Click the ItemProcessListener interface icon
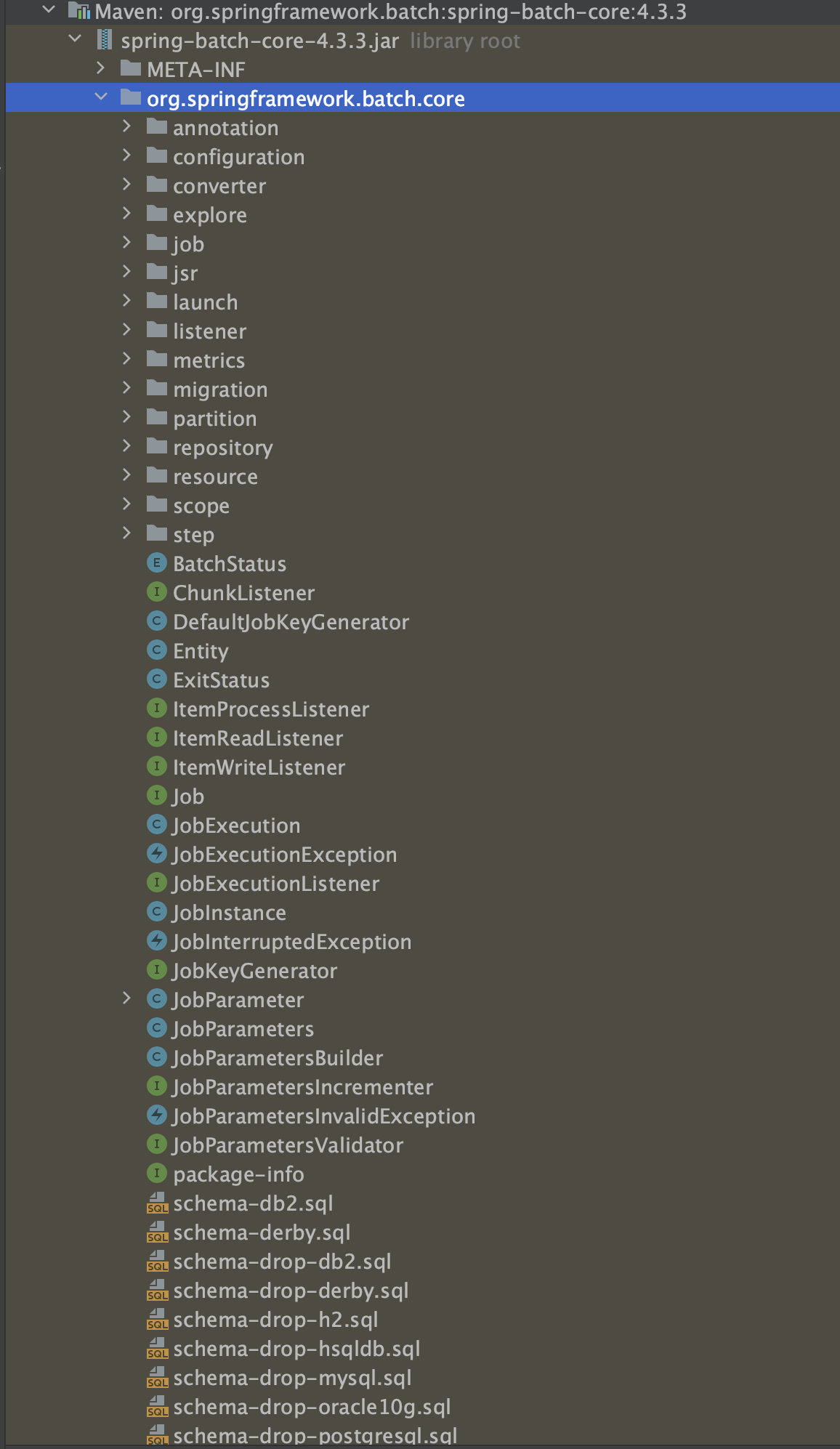Image resolution: width=840 pixels, height=1449 pixels. (156, 709)
